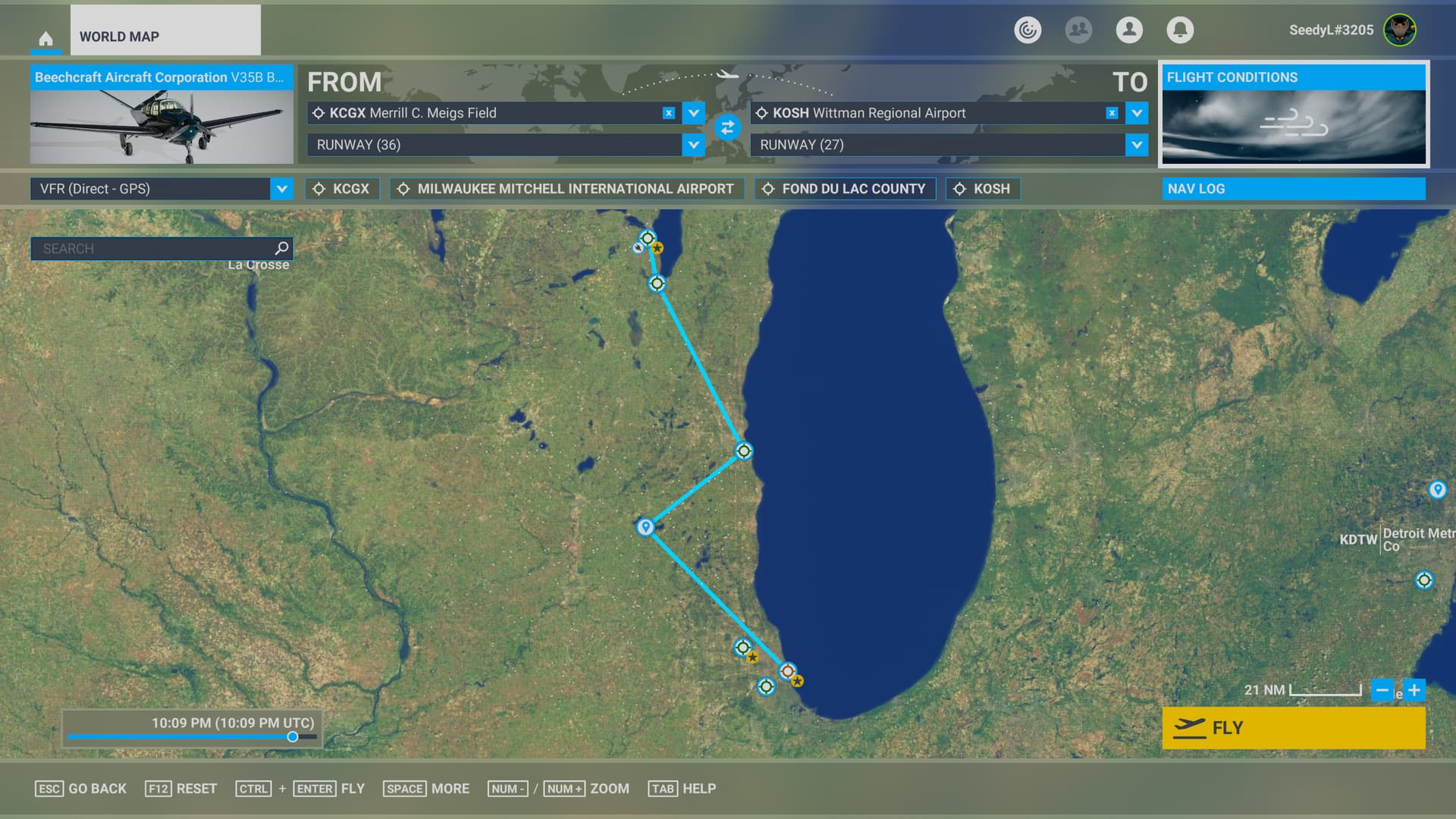Open the Flight Conditions weather panel
This screenshot has height=819, width=1456.
1293,114
